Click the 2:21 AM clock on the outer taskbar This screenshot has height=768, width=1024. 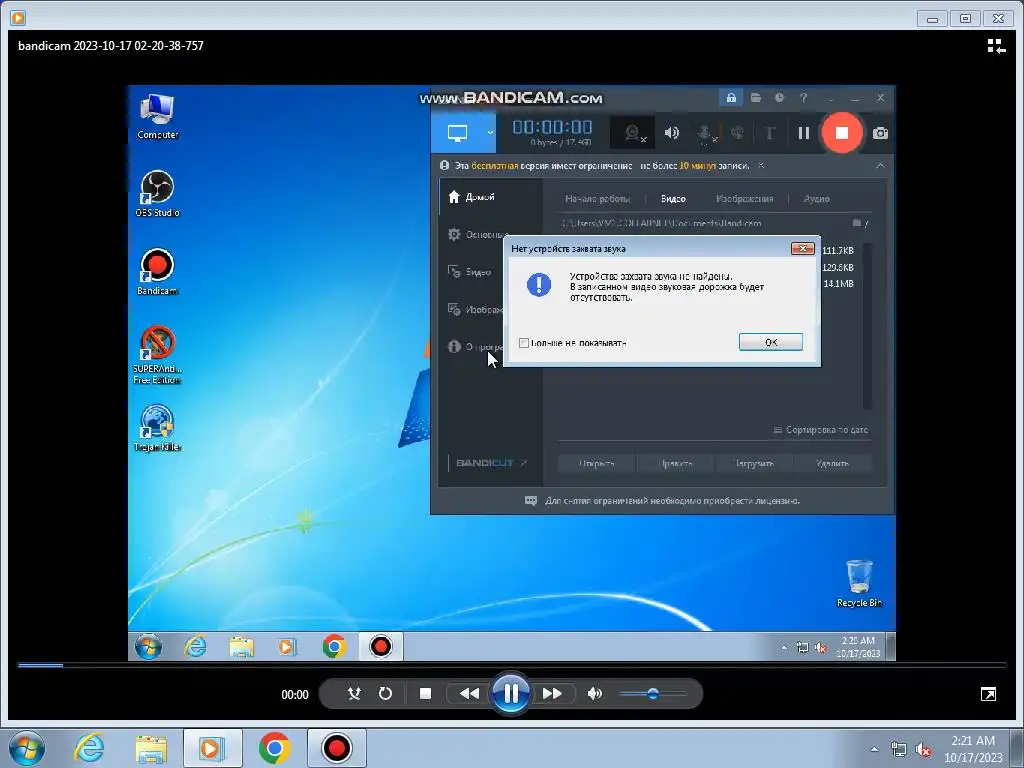pyautogui.click(x=973, y=749)
